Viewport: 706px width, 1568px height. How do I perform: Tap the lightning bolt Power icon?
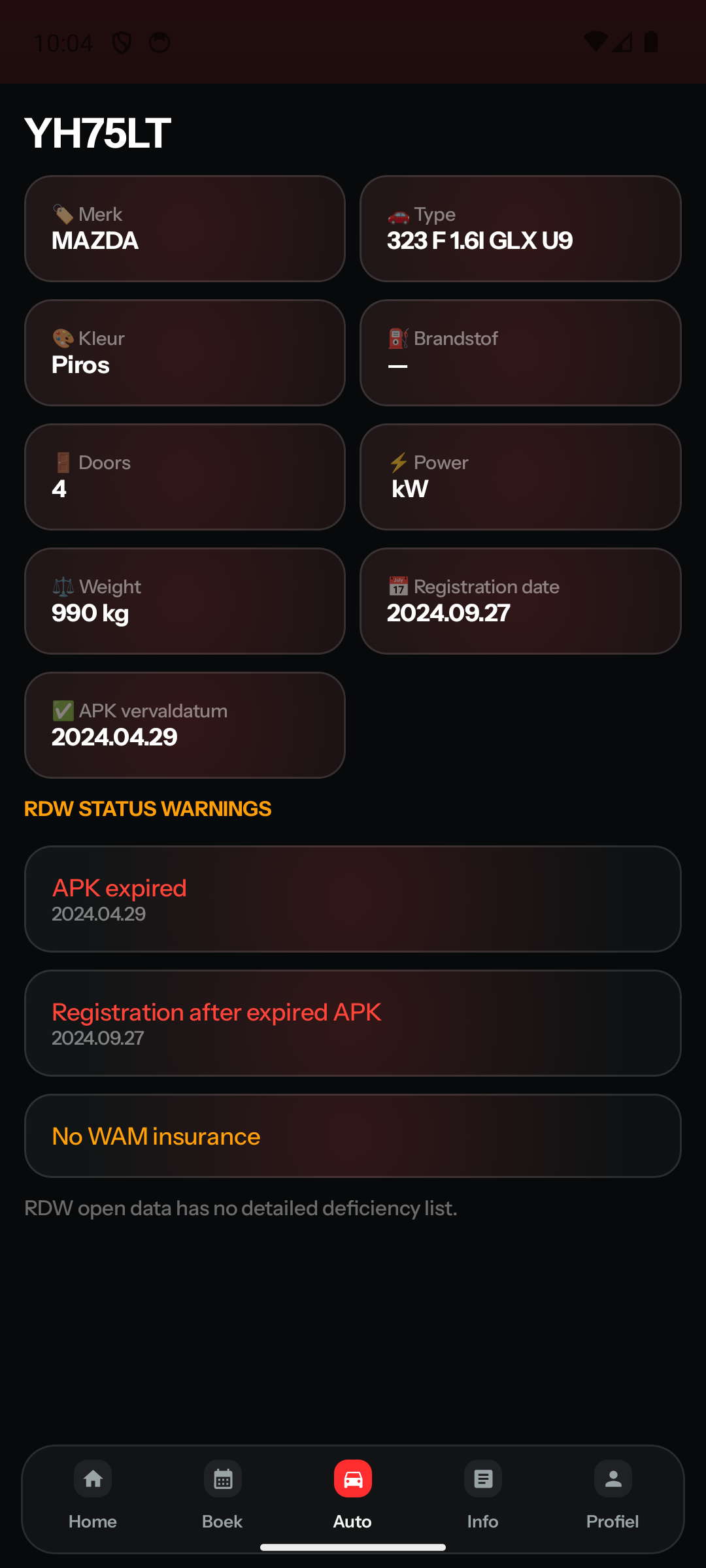(x=399, y=463)
